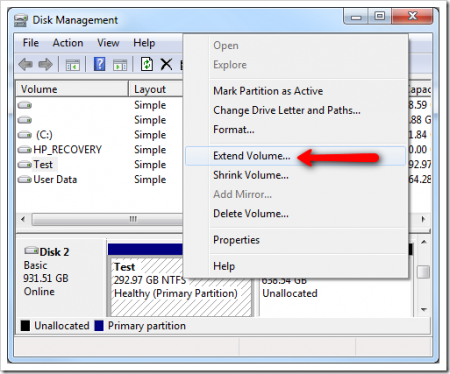
Task: Toggle the console tree toolbar icon
Action: point(73,65)
